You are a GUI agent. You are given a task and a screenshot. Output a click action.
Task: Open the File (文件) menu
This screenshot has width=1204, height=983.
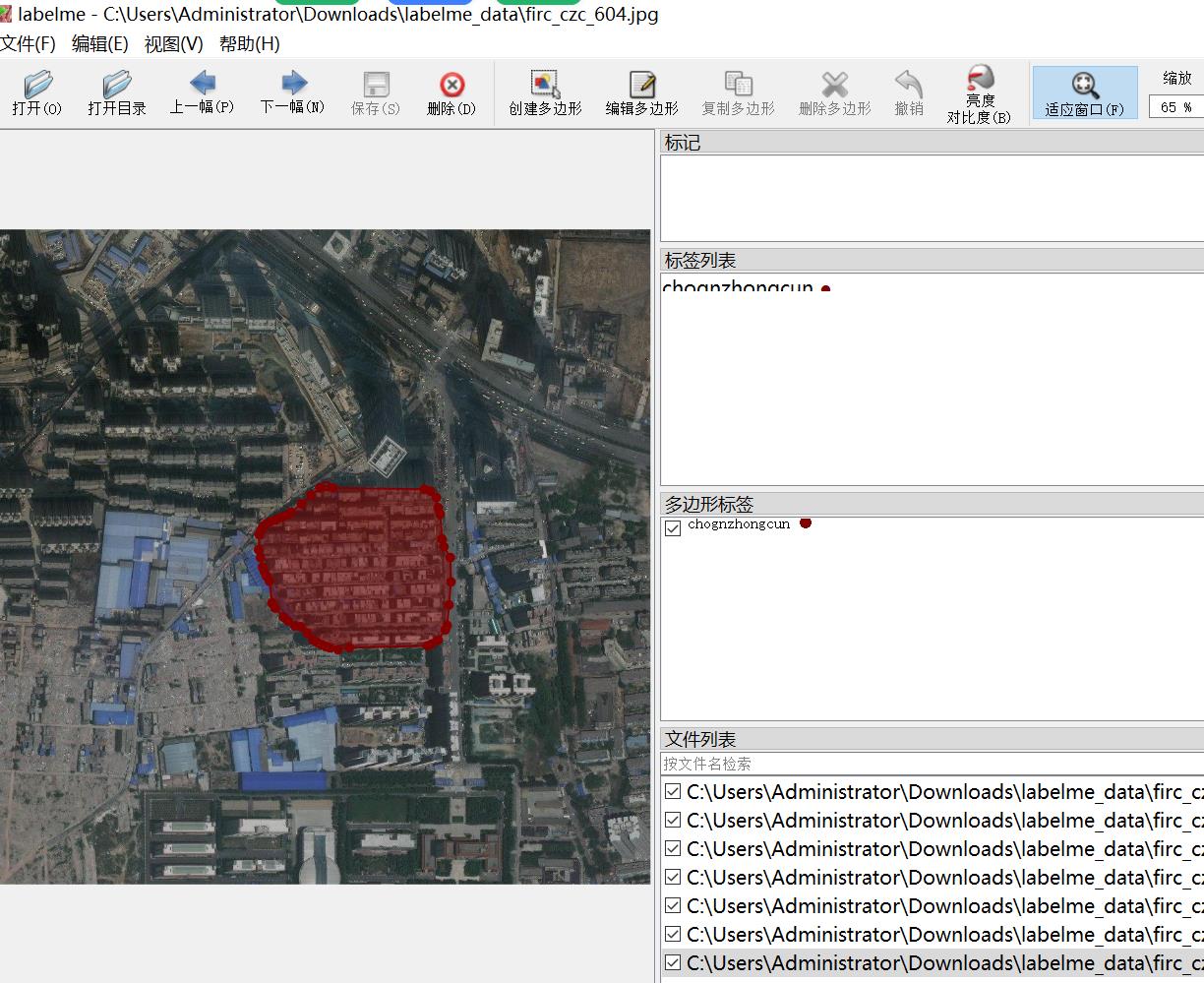(x=29, y=44)
